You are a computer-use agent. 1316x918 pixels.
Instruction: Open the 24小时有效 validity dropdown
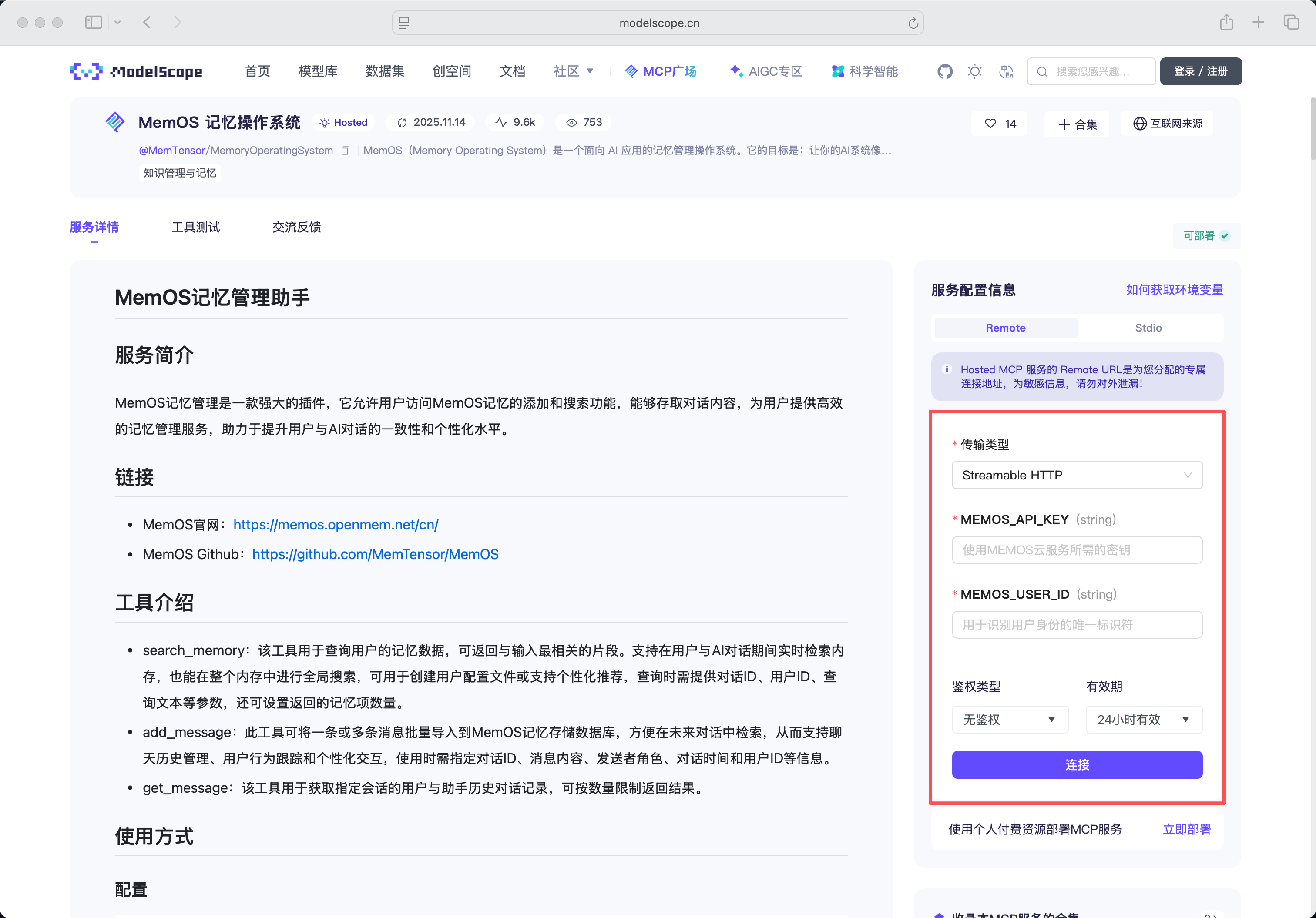[1144, 720]
